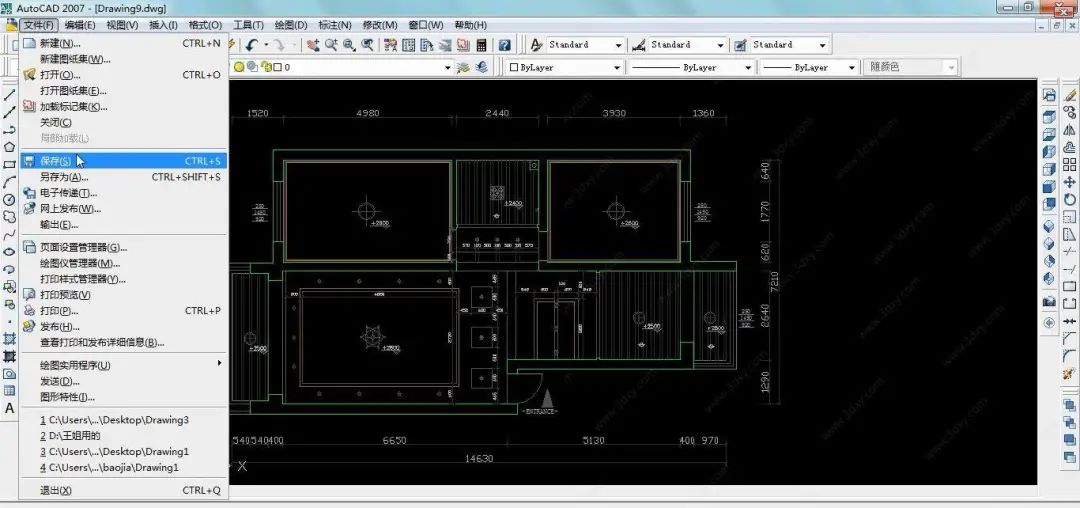Select the Line draw tool
The height and width of the screenshot is (508, 1080).
point(10,94)
